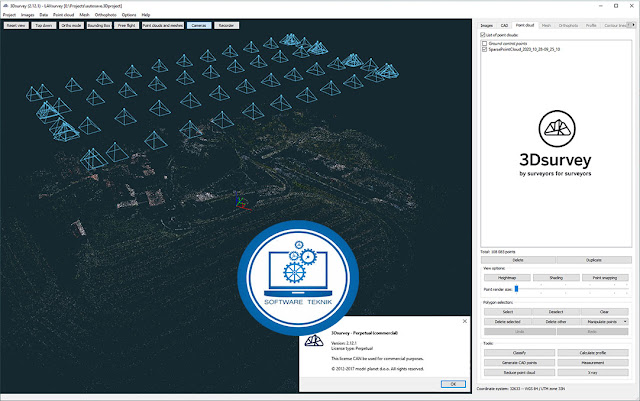Click the Redo button

click(x=593, y=332)
